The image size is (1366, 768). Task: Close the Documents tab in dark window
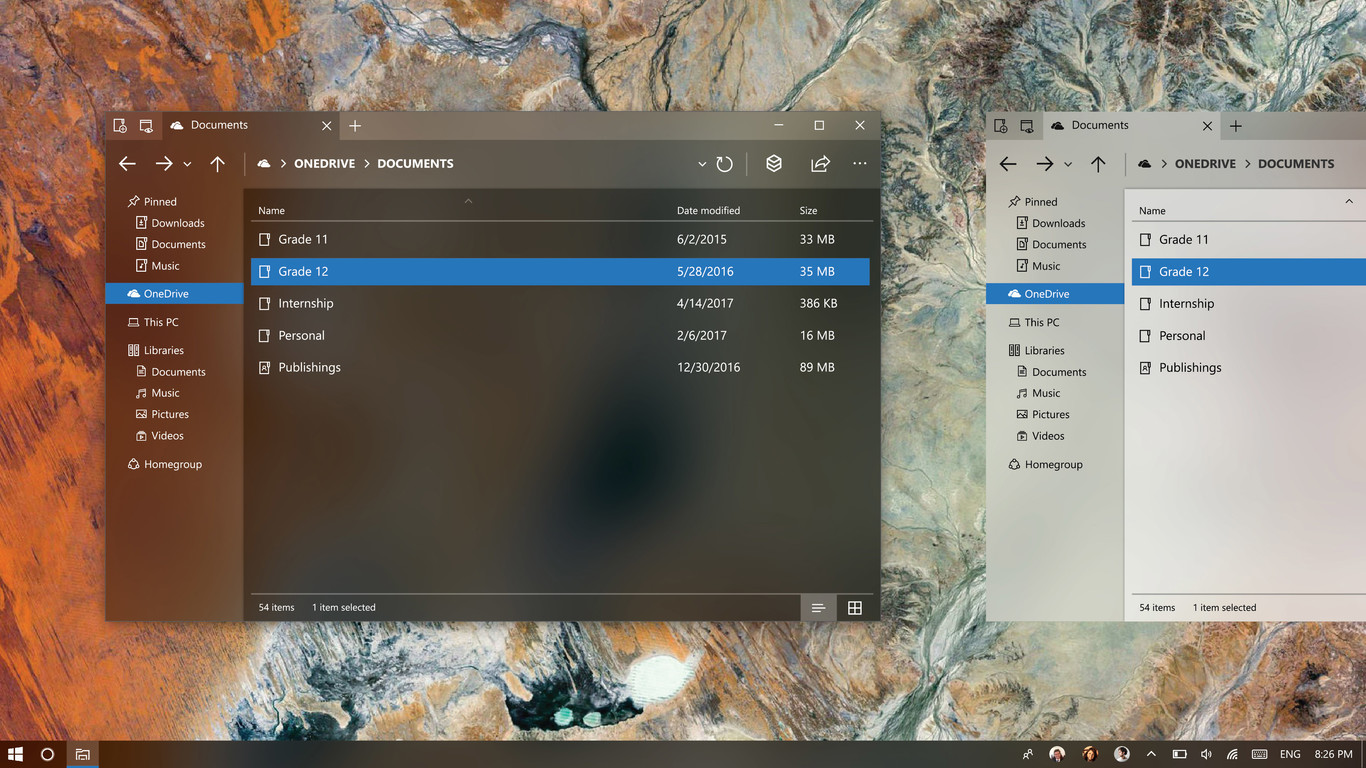(326, 126)
